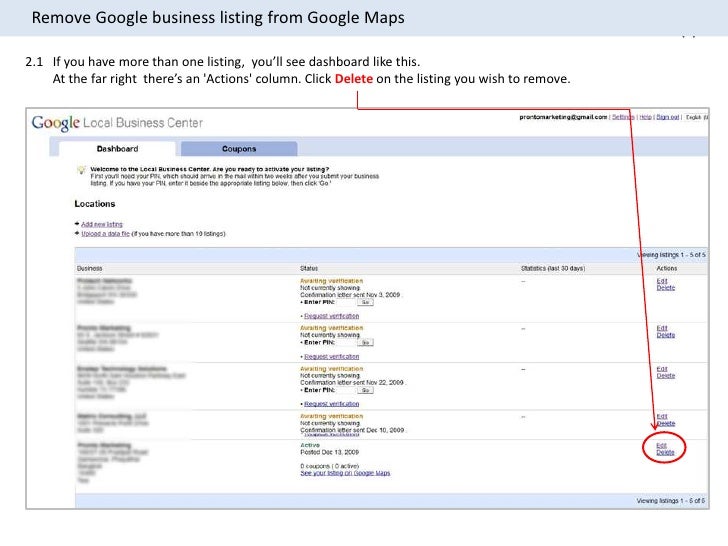
Task: Click the Actions column header
Action: pyautogui.click(x=666, y=268)
